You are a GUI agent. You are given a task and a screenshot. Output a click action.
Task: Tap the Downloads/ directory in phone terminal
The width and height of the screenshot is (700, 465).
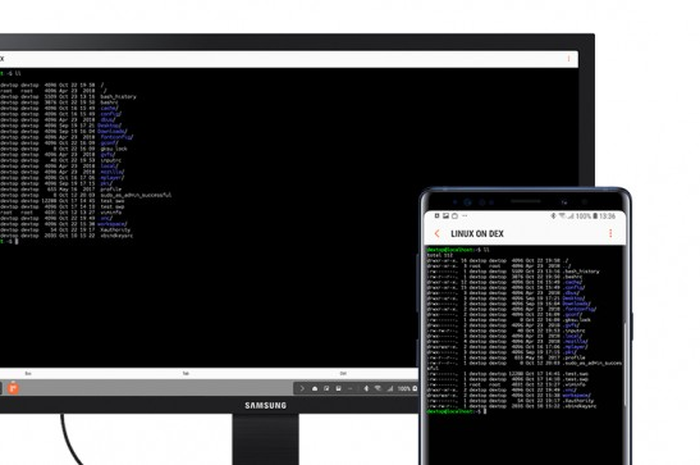pos(576,303)
